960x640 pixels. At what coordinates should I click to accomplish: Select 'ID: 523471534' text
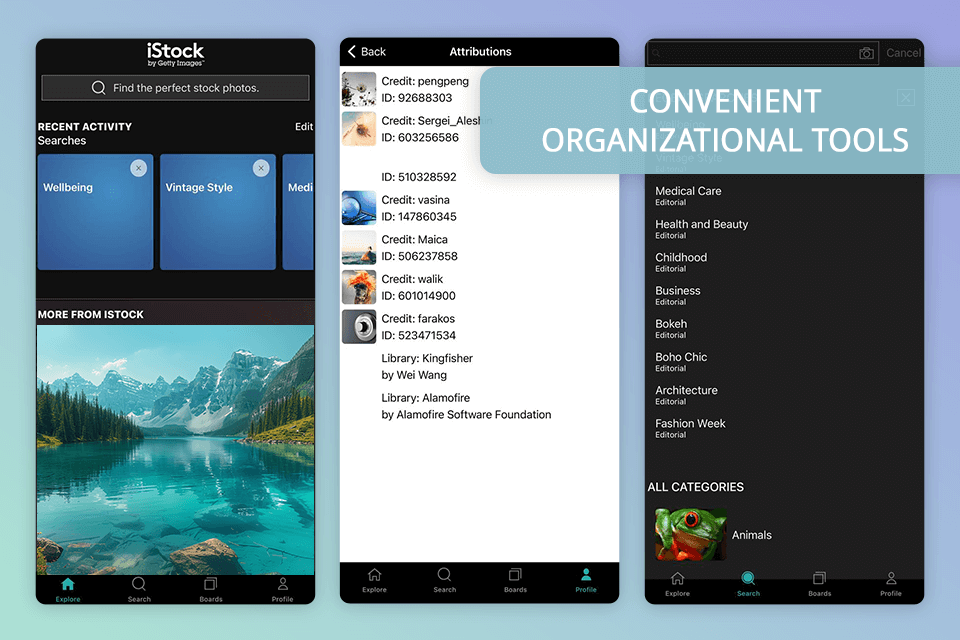418,336
